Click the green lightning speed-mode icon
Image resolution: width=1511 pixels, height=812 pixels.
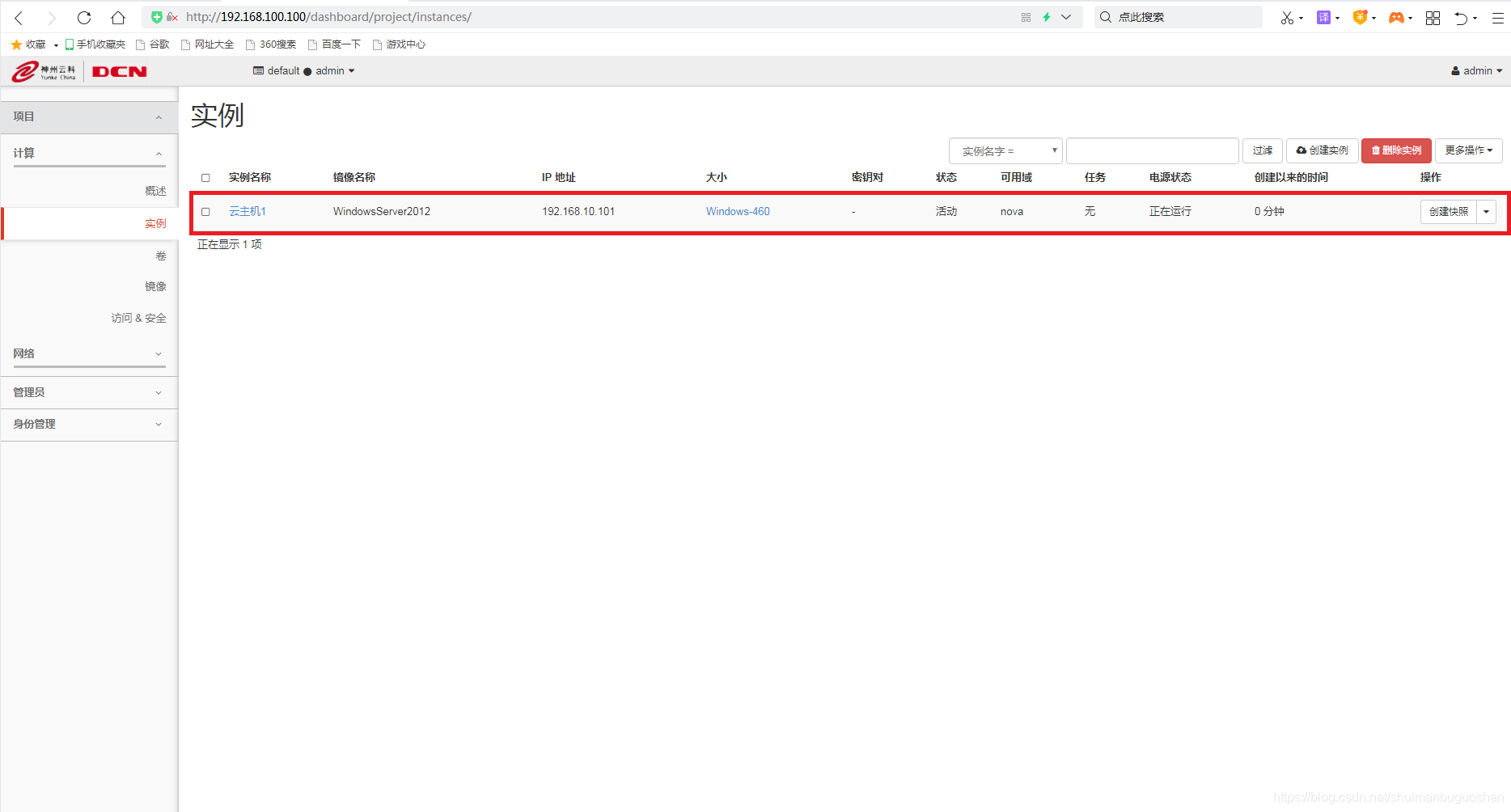1047,17
